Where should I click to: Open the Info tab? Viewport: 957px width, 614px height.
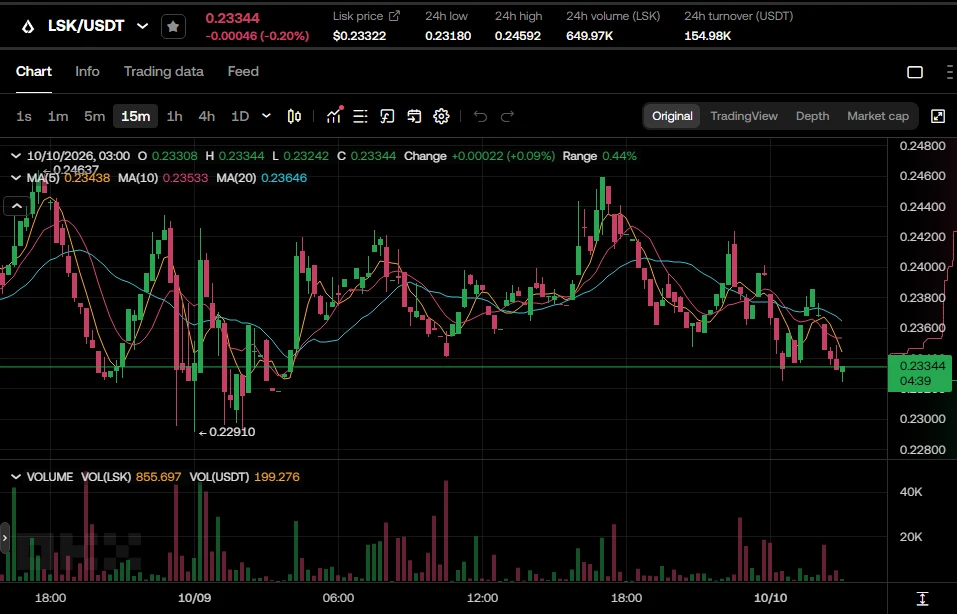(x=87, y=71)
